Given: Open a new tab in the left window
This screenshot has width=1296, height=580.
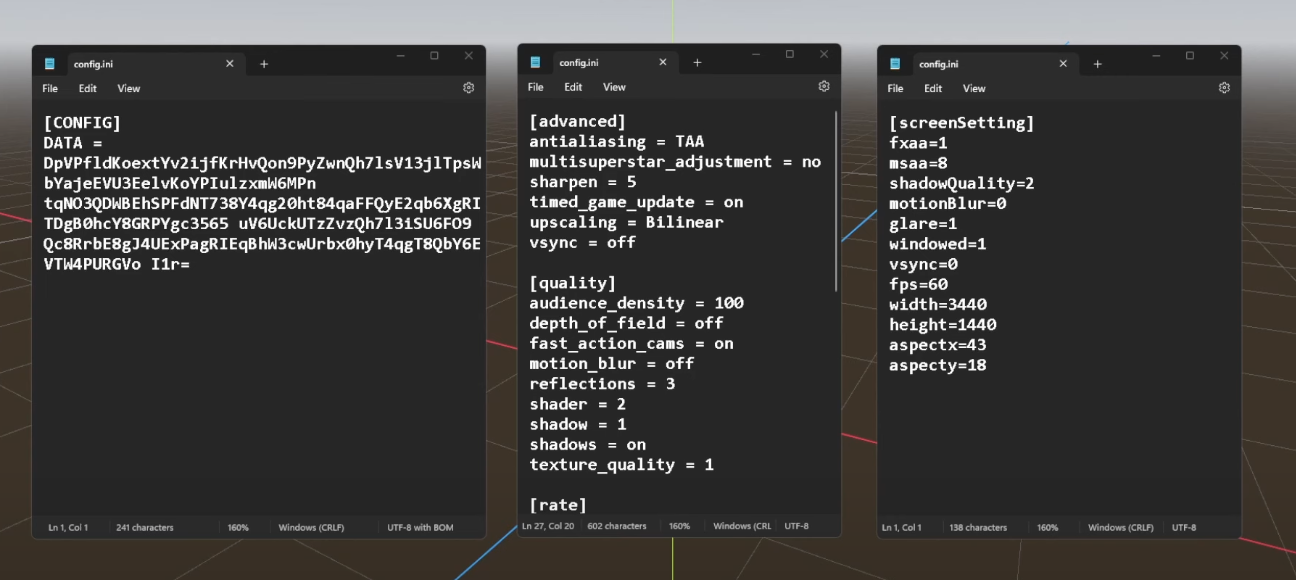Looking at the screenshot, I should point(264,62).
